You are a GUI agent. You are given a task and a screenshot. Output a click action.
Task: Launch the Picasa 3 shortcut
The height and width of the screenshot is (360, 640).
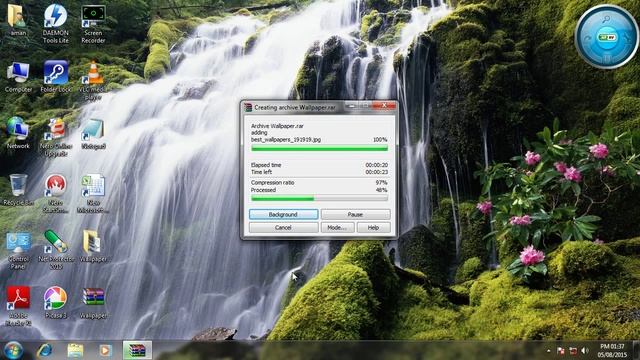(x=56, y=303)
